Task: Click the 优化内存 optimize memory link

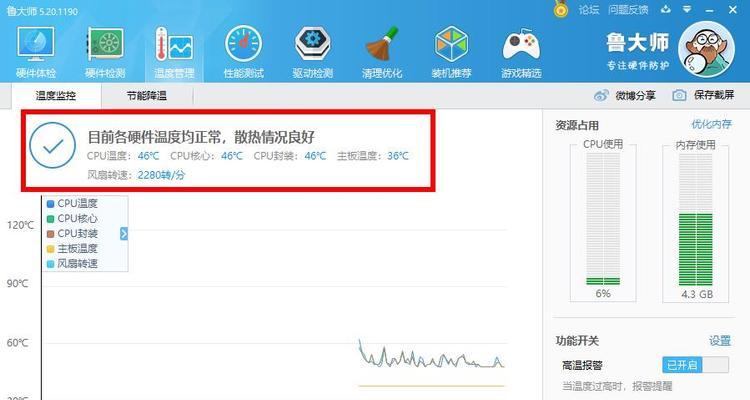Action: pyautogui.click(x=711, y=124)
